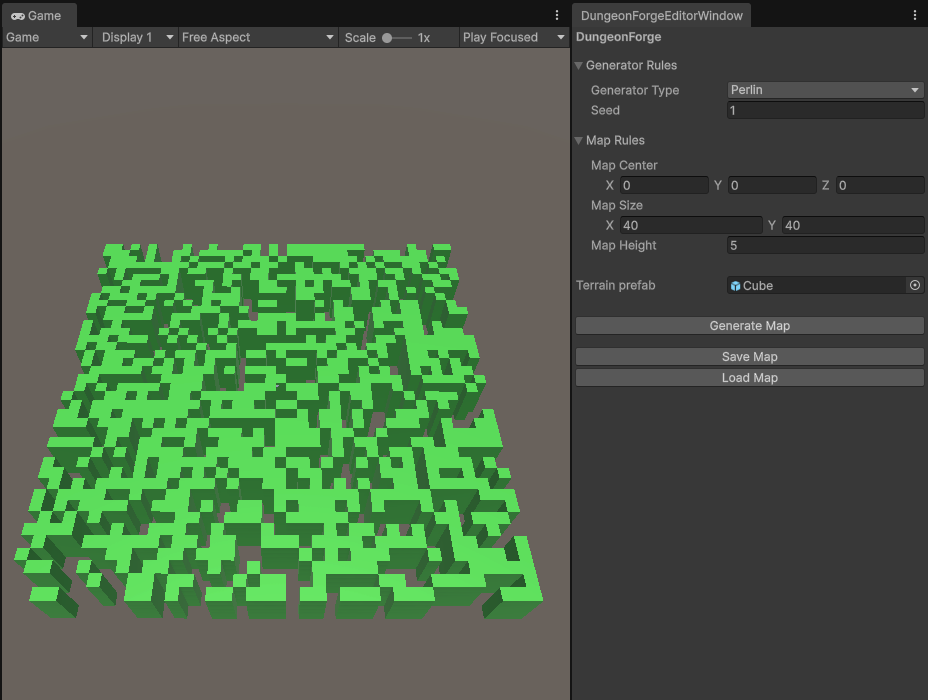
Task: Open the Game tab's kebab options menu
Action: click(557, 16)
